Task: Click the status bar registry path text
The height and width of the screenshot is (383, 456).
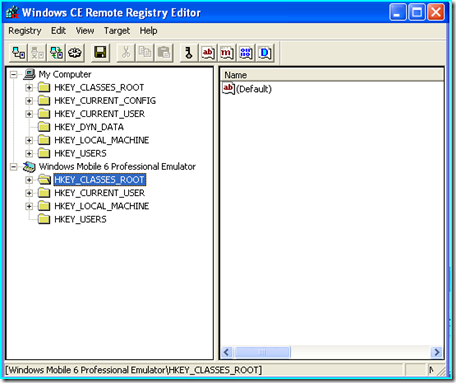Action: click(x=134, y=370)
